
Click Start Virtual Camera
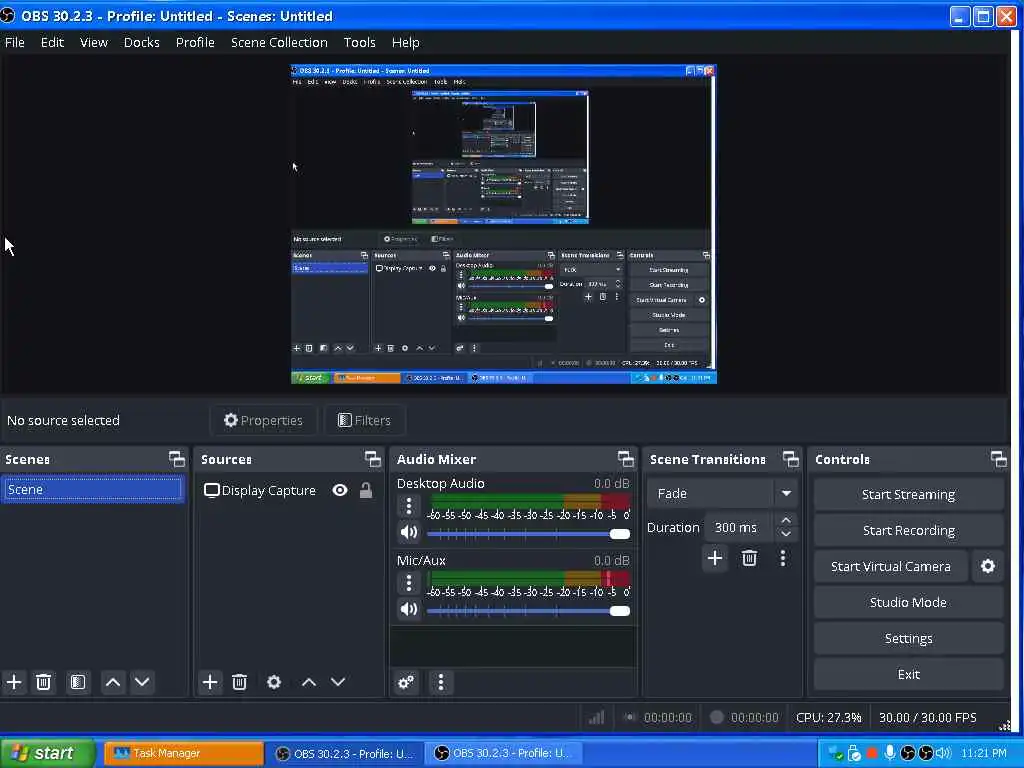(891, 566)
